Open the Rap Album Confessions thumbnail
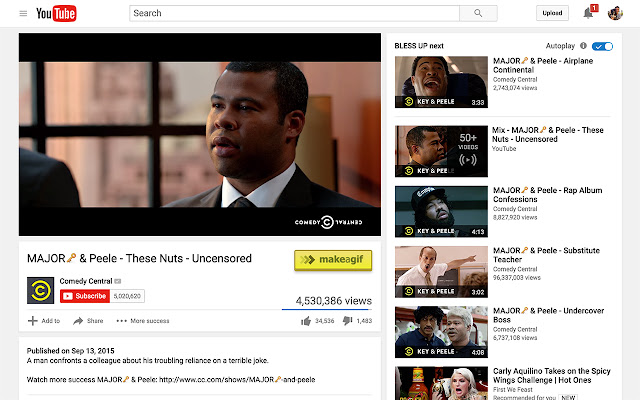 441,211
